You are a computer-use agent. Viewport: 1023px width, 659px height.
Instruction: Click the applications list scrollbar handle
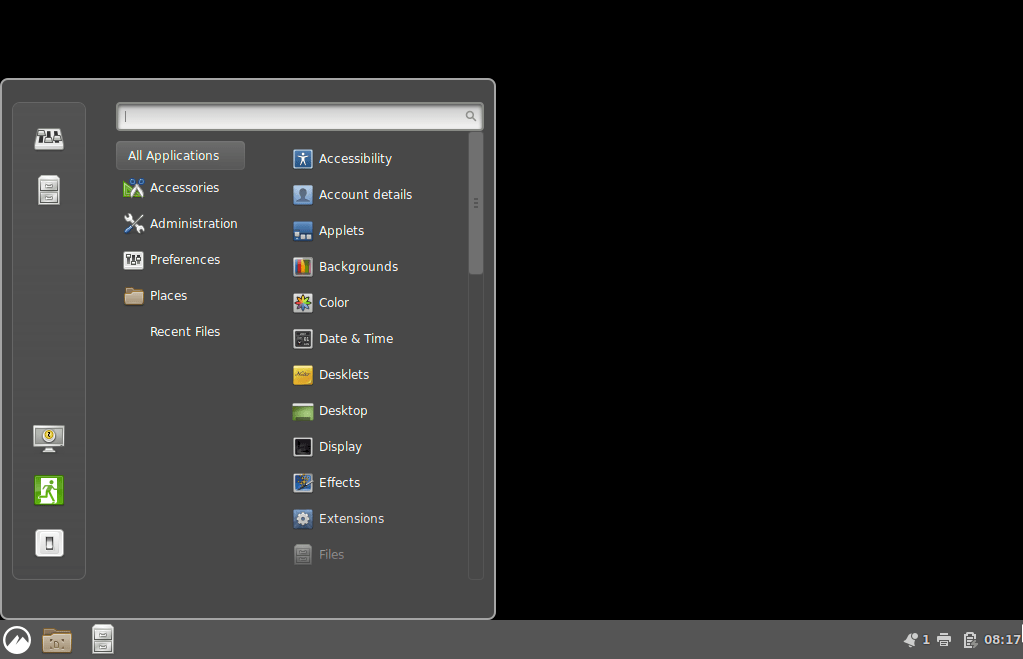click(476, 203)
